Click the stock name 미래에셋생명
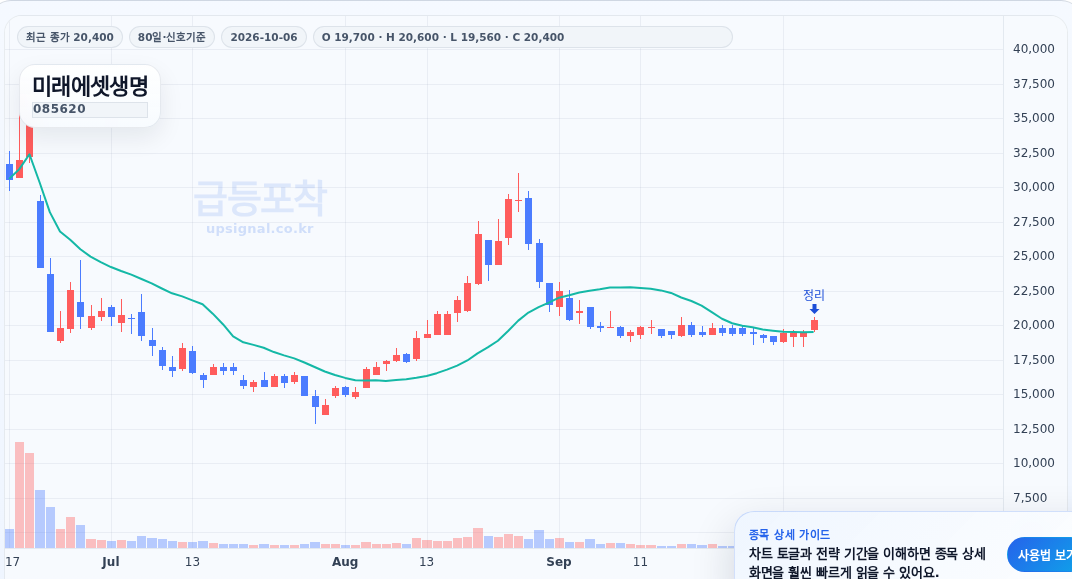The image size is (1072, 579). [90, 86]
